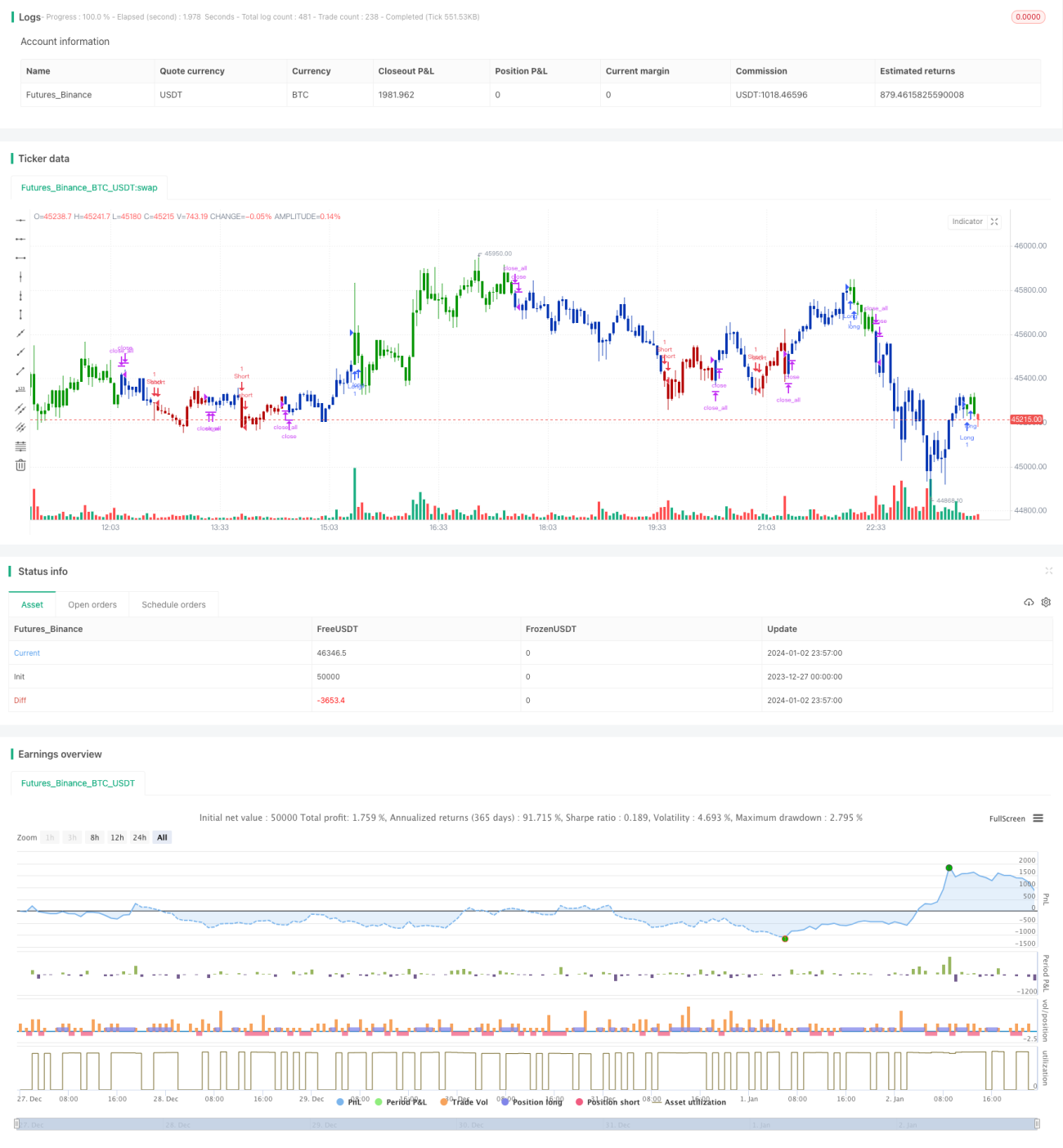
Task: Click the left handle of the range navigator
Action: click(16, 1124)
